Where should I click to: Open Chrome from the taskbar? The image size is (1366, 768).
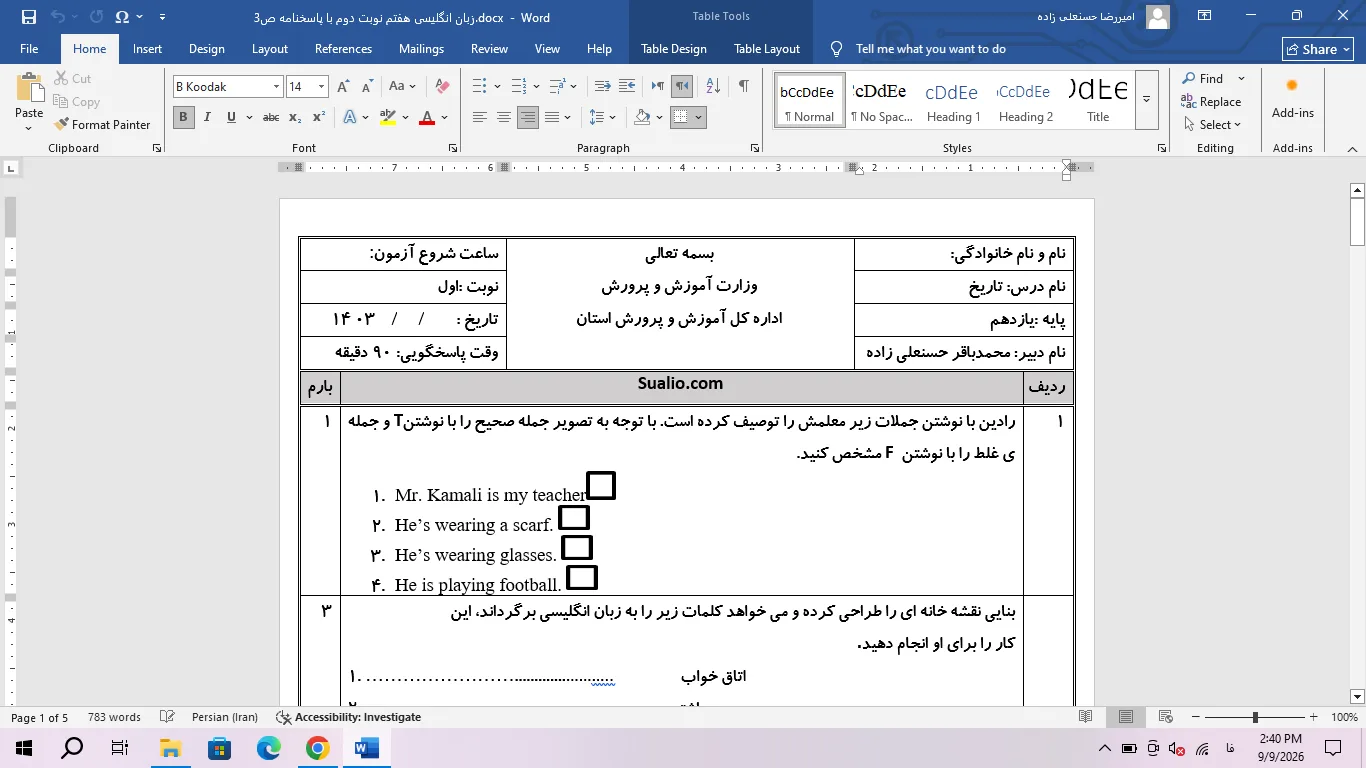(317, 748)
